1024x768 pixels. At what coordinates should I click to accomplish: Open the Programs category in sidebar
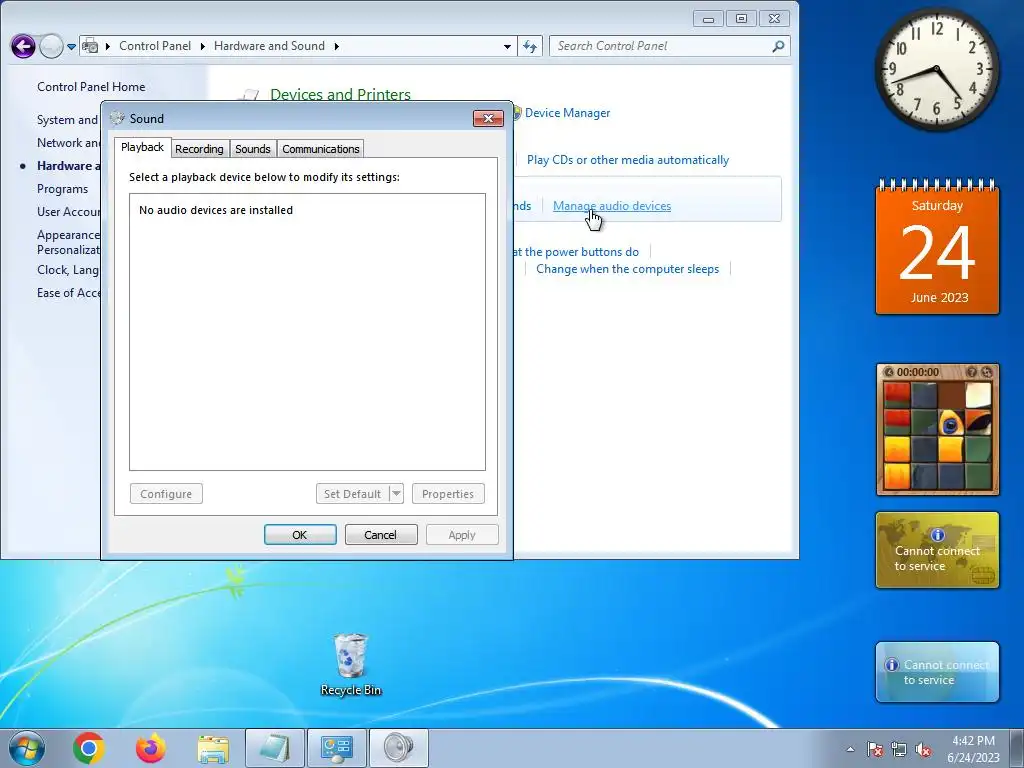62,189
